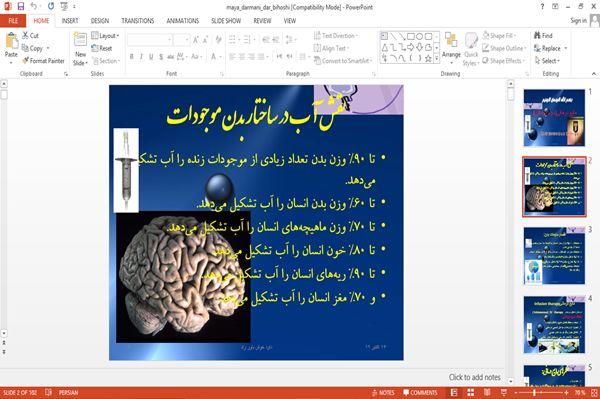Image resolution: width=600 pixels, height=399 pixels.
Task: Click the Find button
Action: click(x=544, y=36)
